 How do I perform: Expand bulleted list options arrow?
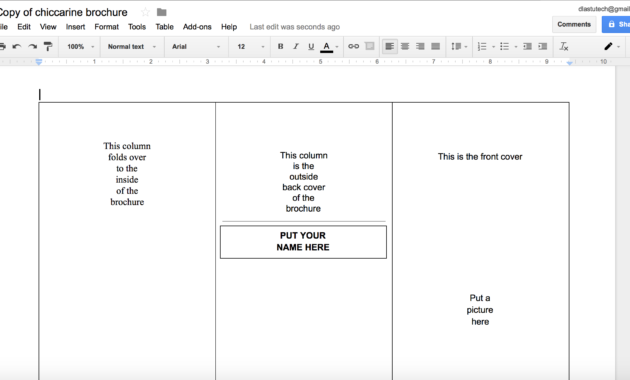pyautogui.click(x=516, y=47)
